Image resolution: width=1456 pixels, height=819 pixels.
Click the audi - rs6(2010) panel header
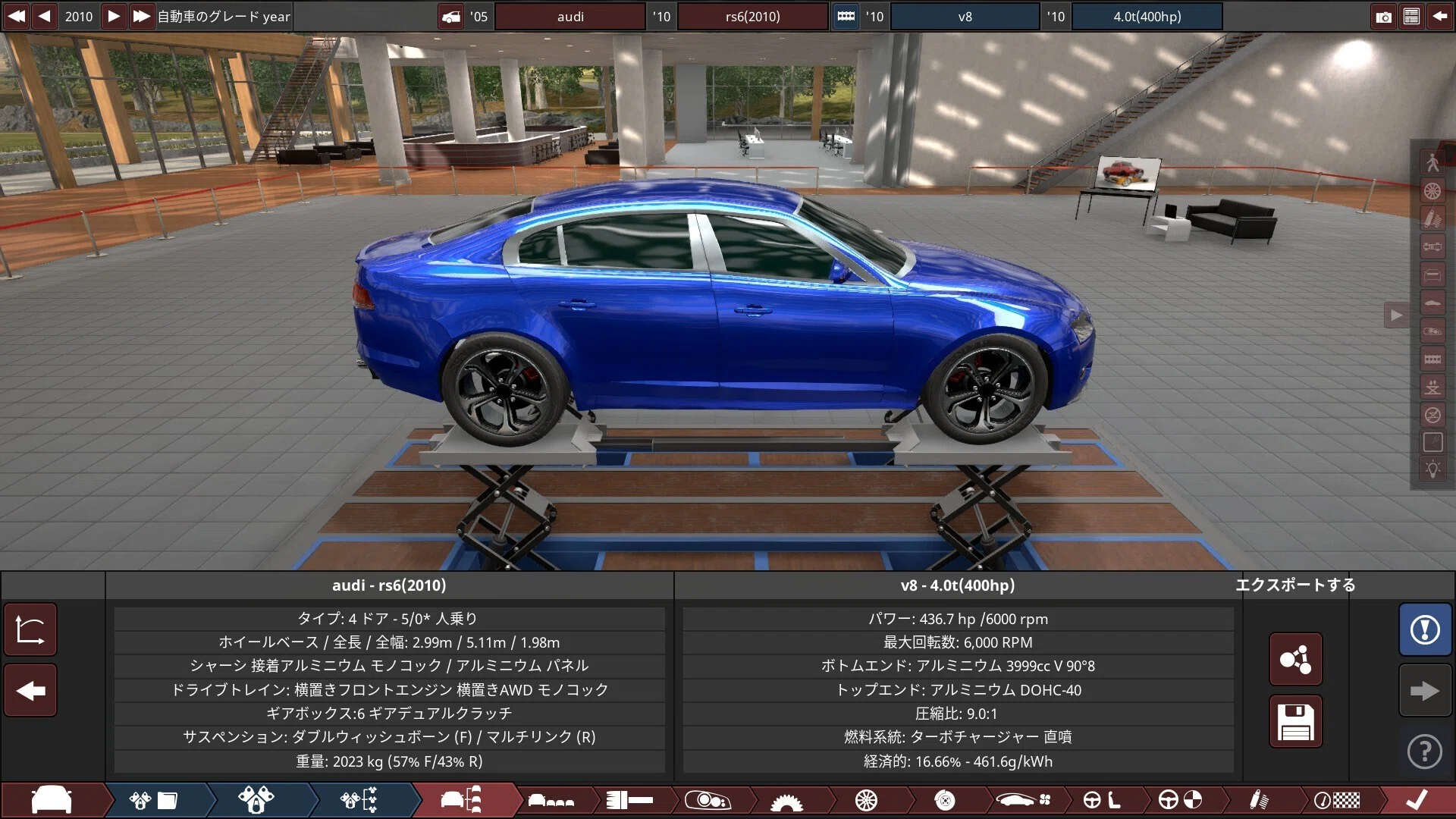(389, 585)
